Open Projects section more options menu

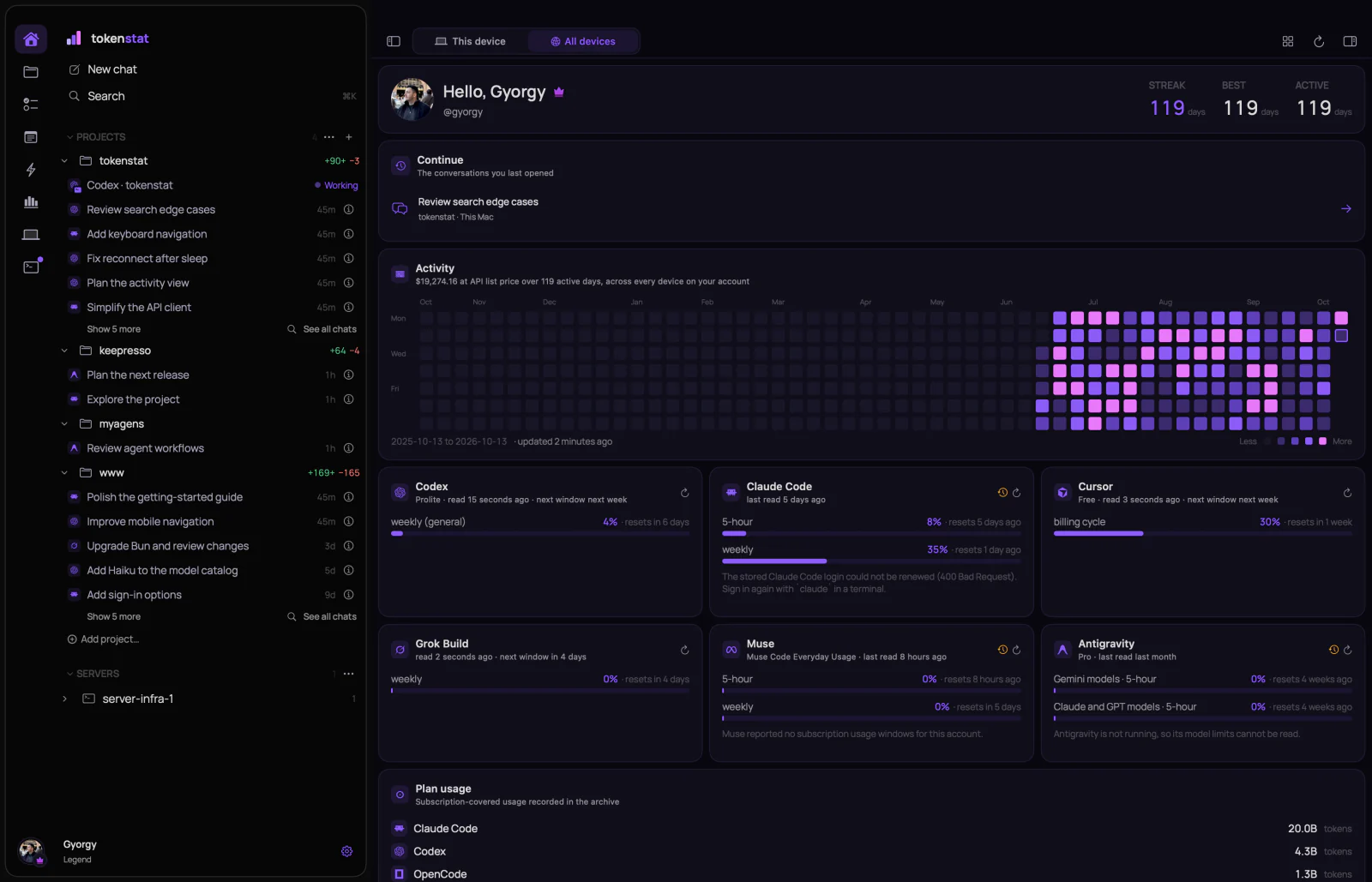coord(329,137)
